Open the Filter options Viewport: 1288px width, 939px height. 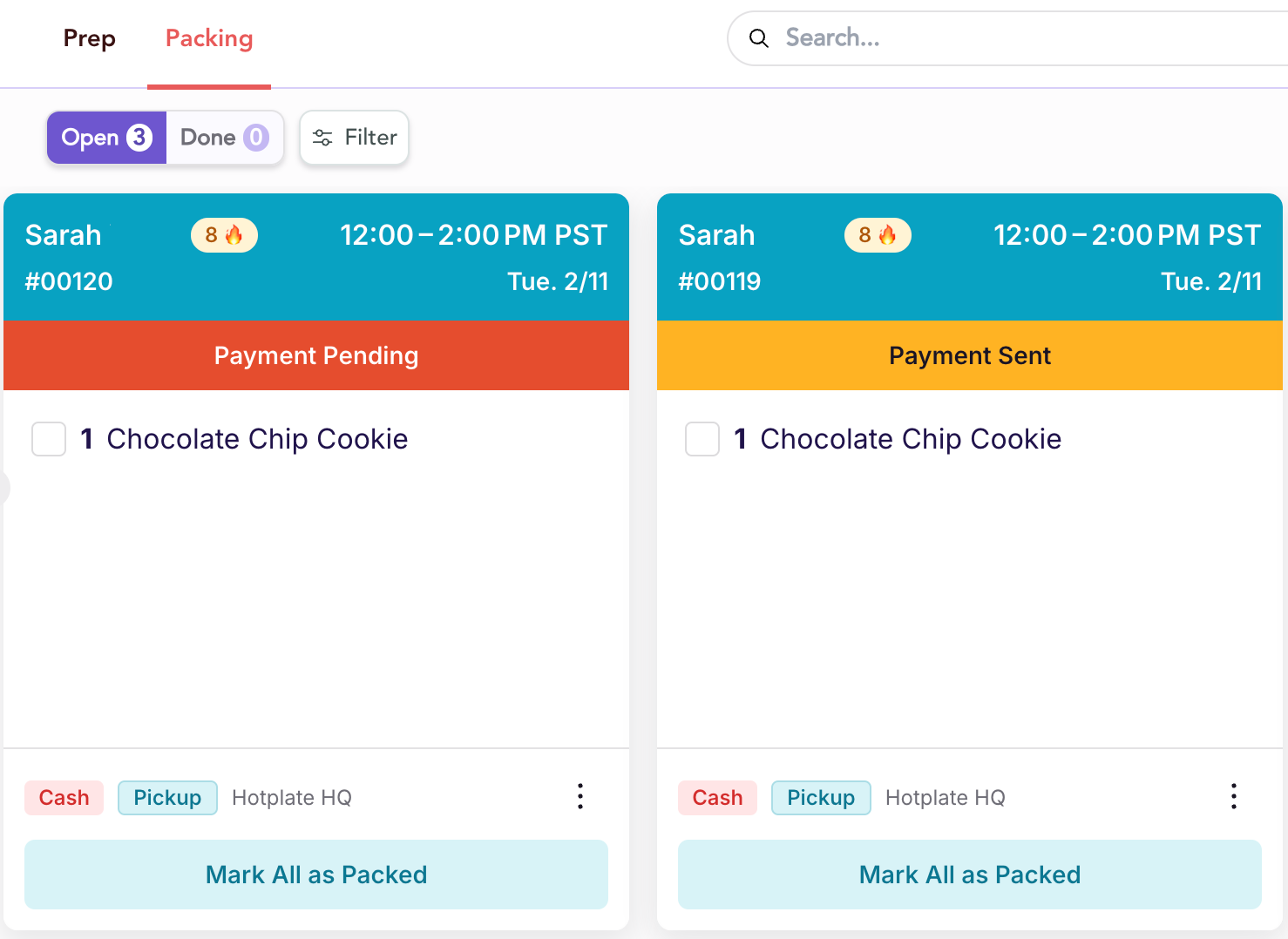(x=355, y=138)
